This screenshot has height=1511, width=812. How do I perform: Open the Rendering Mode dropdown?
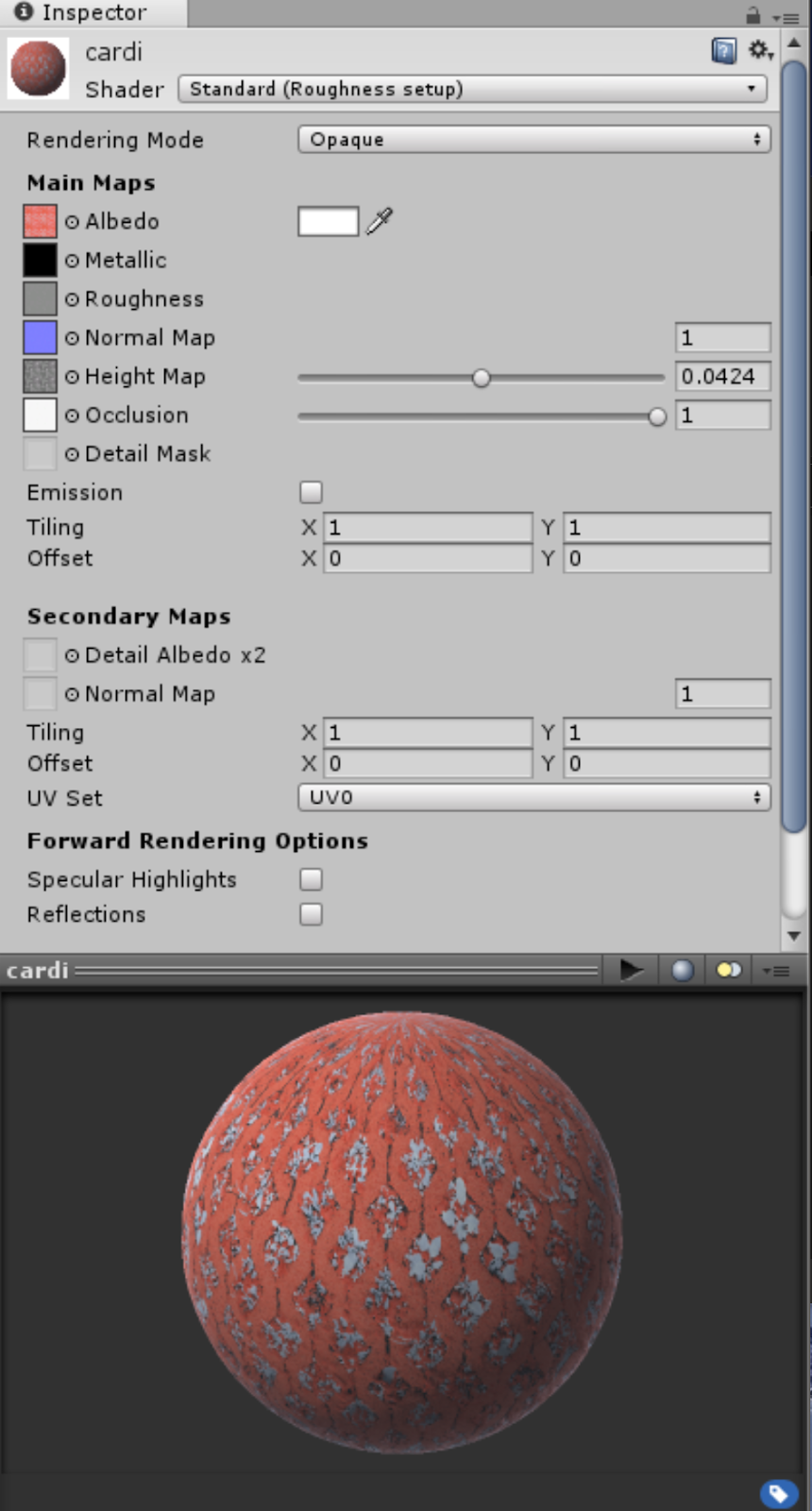(534, 139)
